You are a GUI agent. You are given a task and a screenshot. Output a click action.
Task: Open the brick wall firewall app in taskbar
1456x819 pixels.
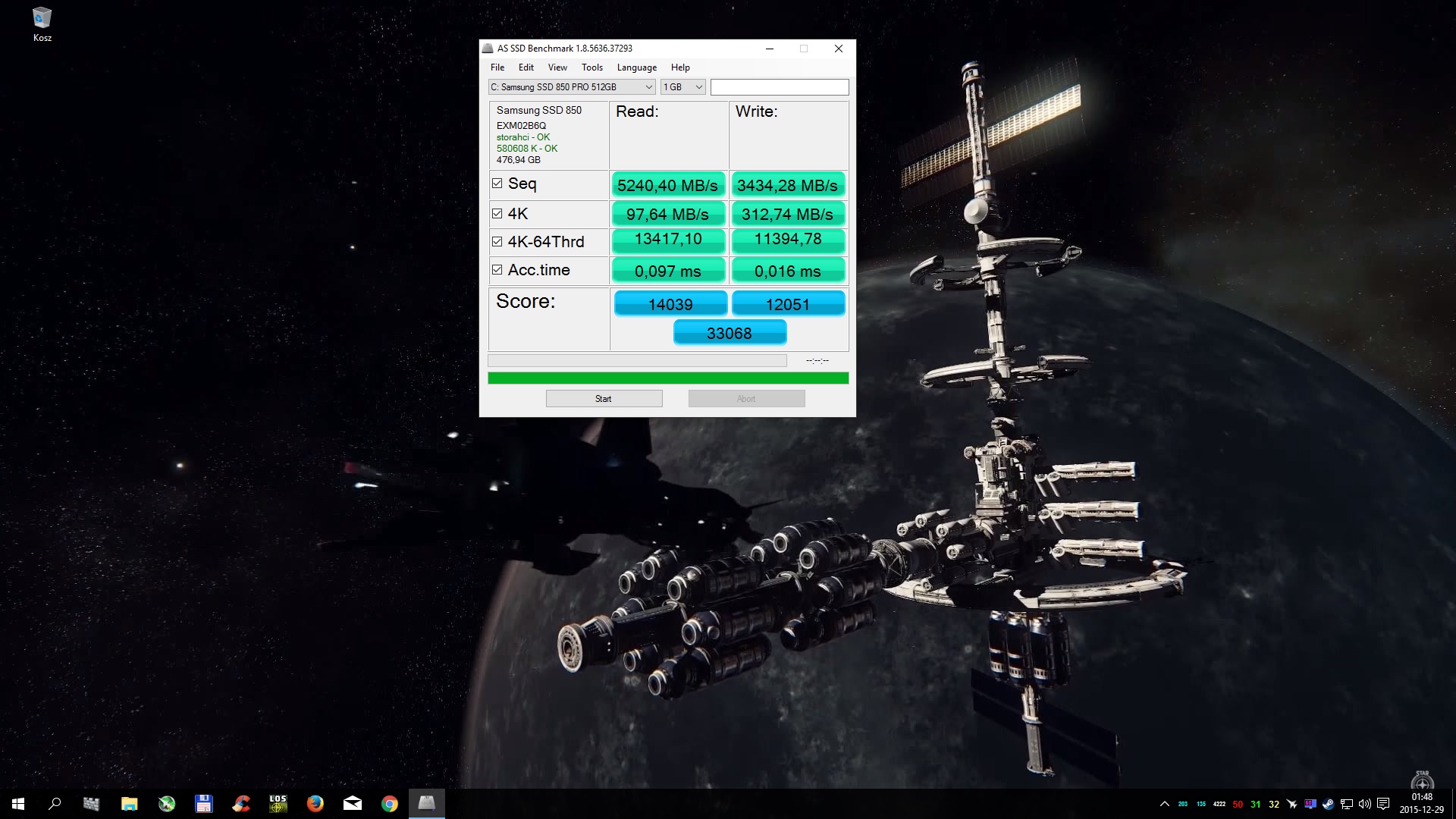tap(91, 804)
